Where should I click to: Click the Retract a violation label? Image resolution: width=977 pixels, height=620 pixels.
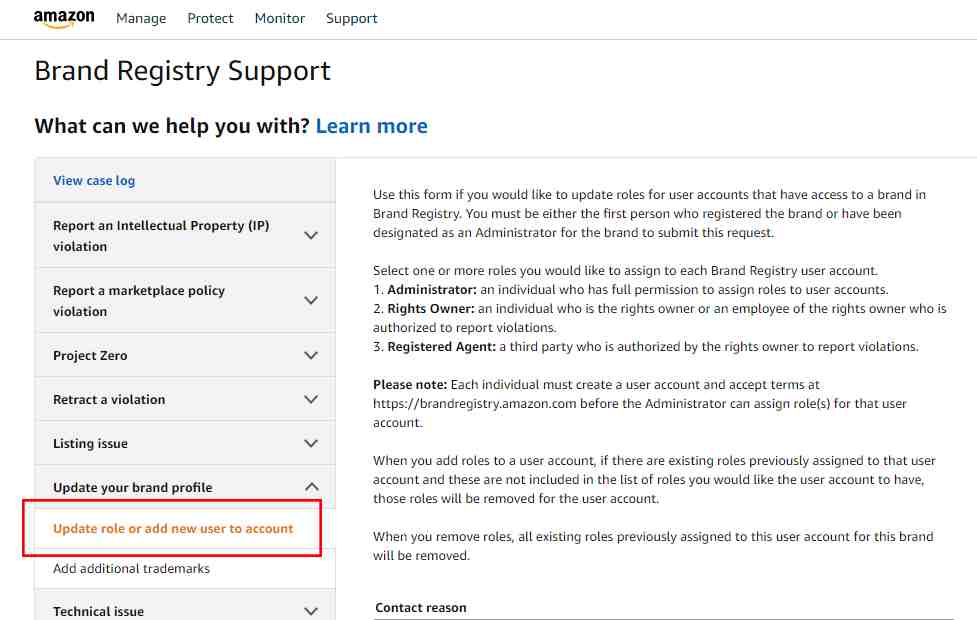[109, 399]
